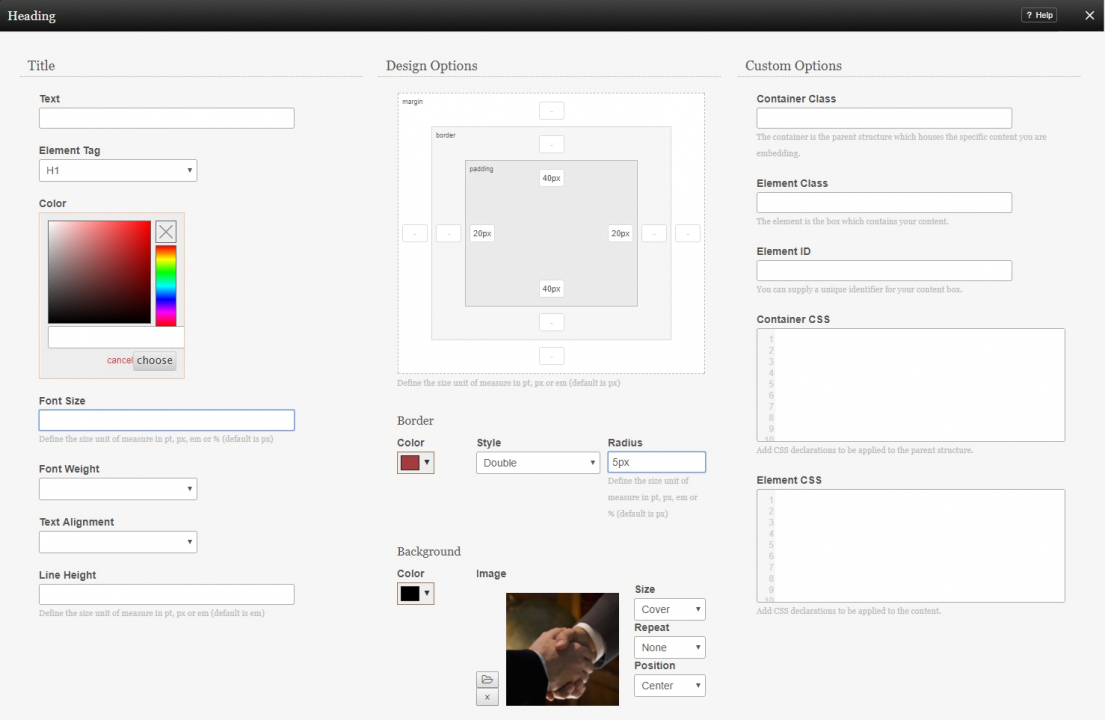Viewport: 1105px width, 720px height.
Task: Focus the Element Class input
Action: click(884, 203)
